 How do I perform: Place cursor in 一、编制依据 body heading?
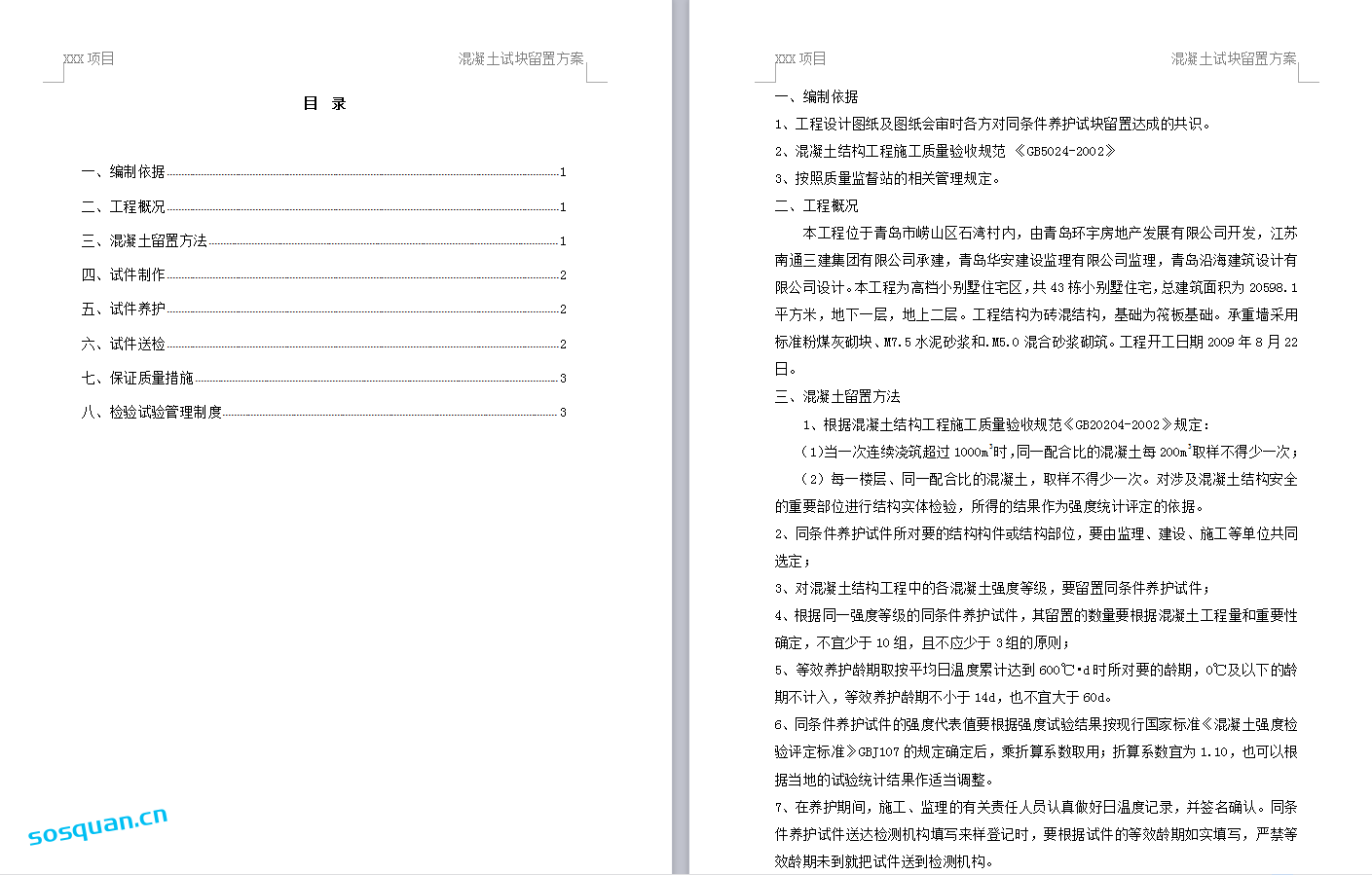(x=816, y=96)
